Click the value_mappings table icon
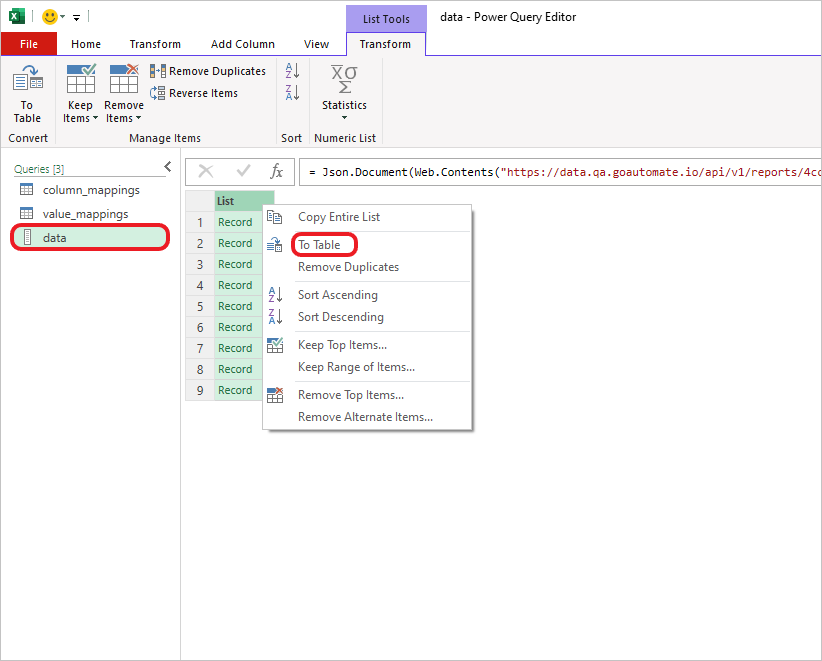 point(26,213)
